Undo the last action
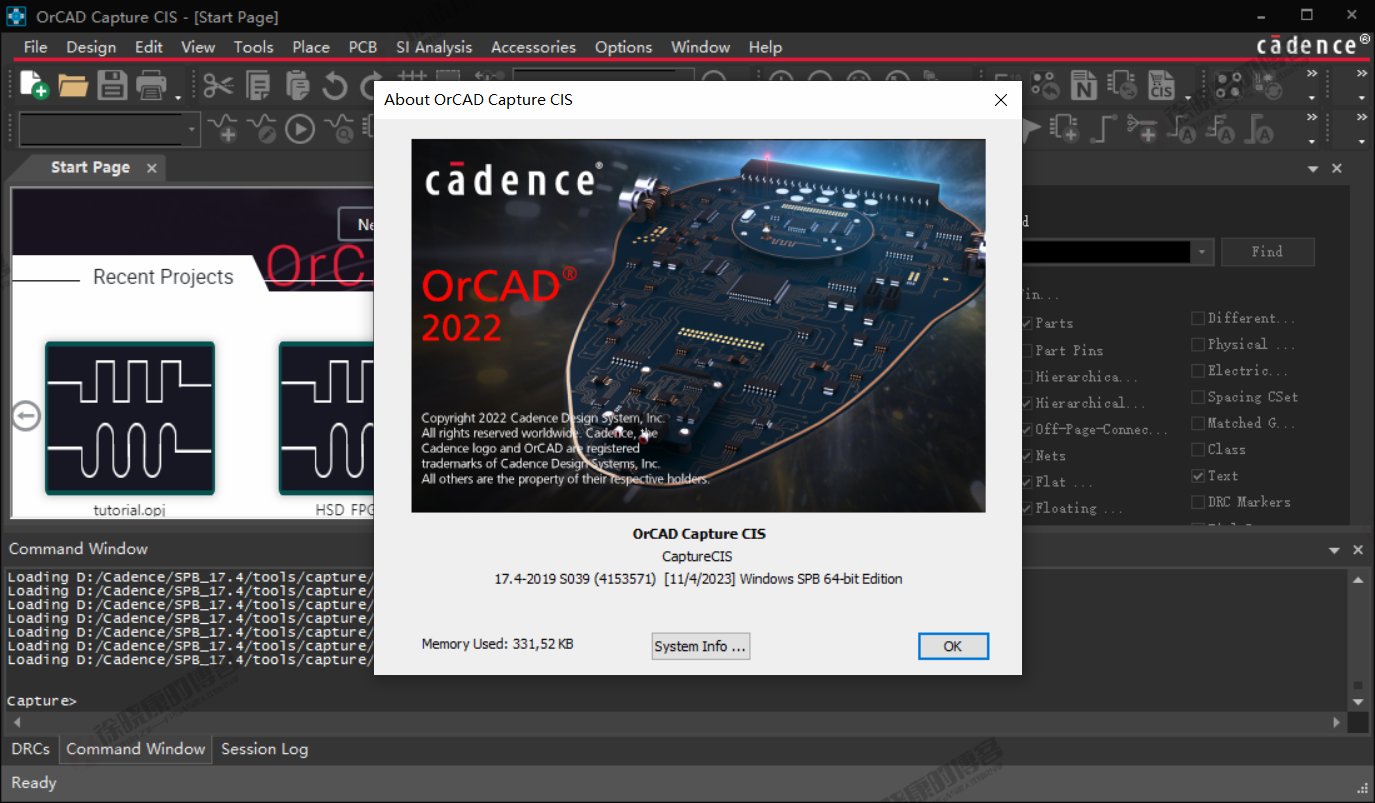 335,85
